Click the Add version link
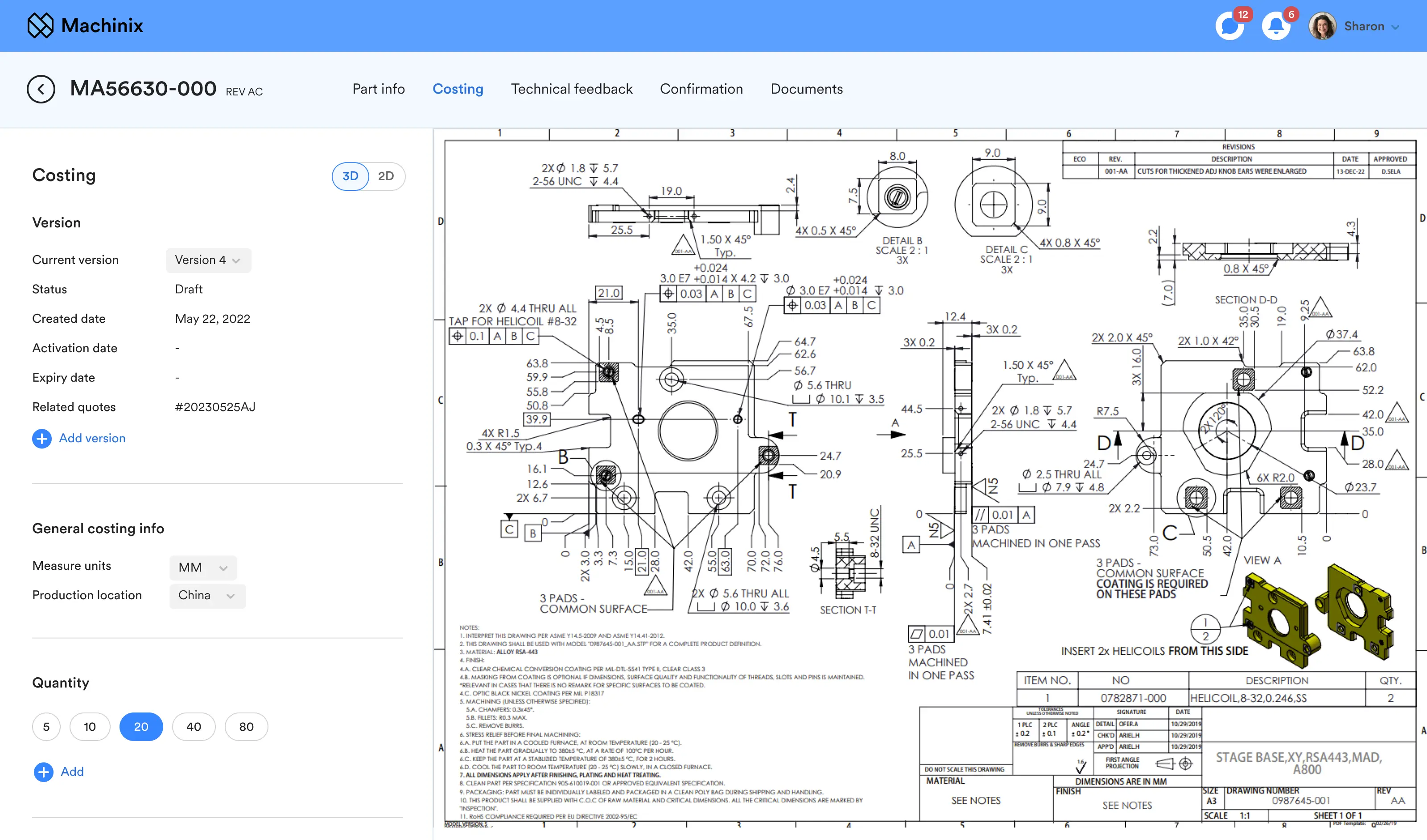 click(x=92, y=438)
